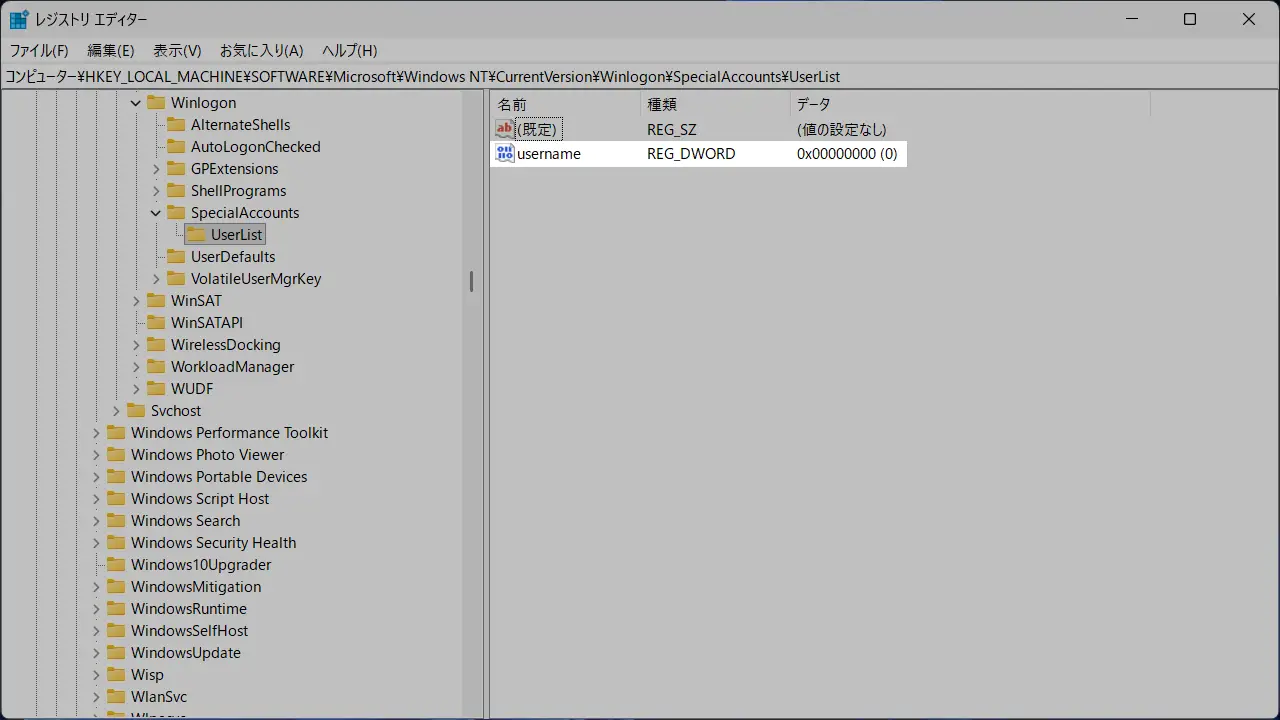Click the string icon beside (既定) value
The width and height of the screenshot is (1280, 720).
504,129
